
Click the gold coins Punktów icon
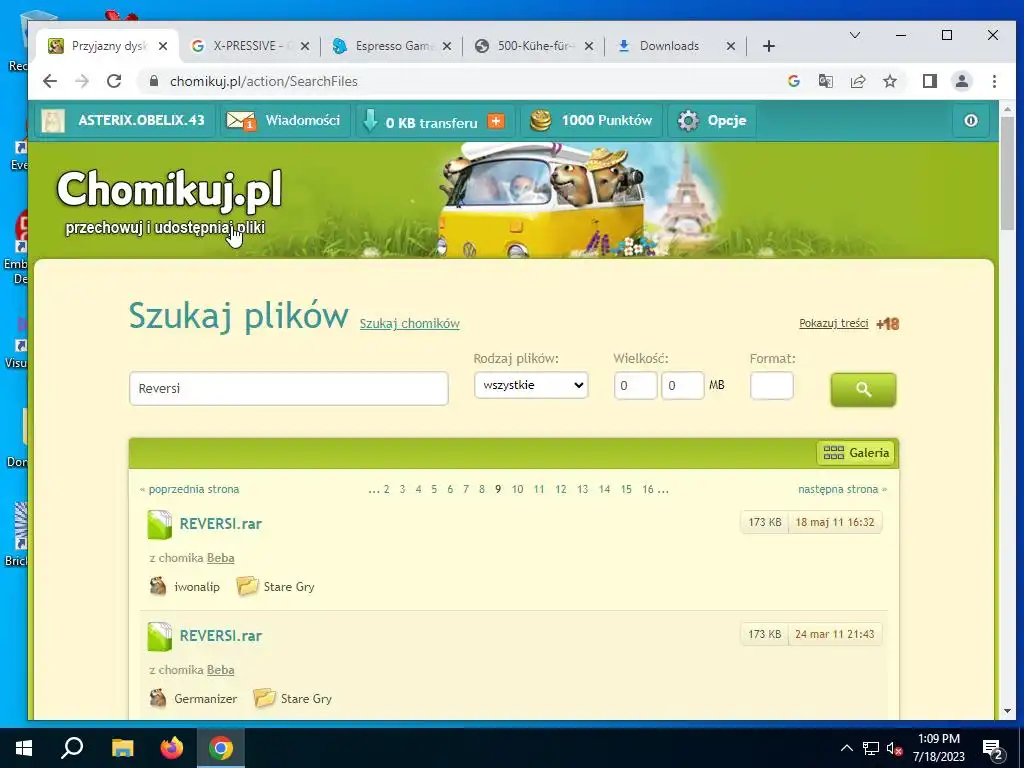click(541, 121)
